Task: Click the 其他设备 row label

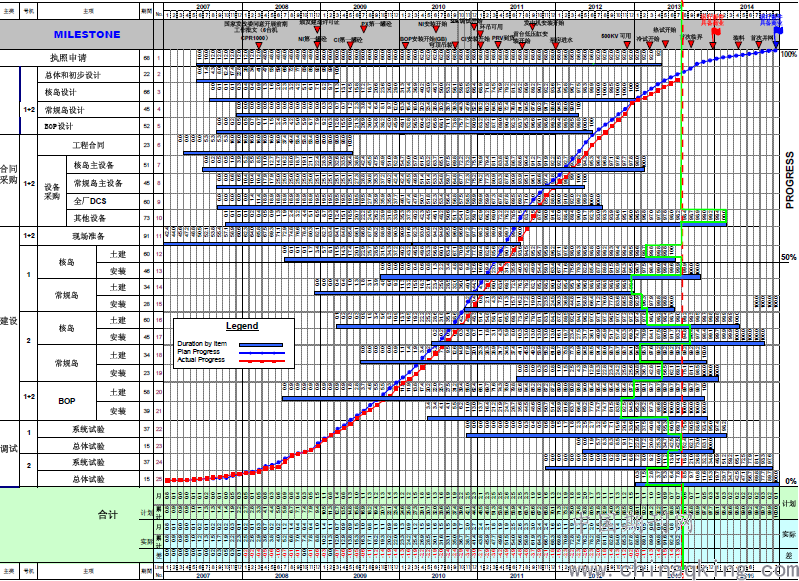Action: click(90, 218)
